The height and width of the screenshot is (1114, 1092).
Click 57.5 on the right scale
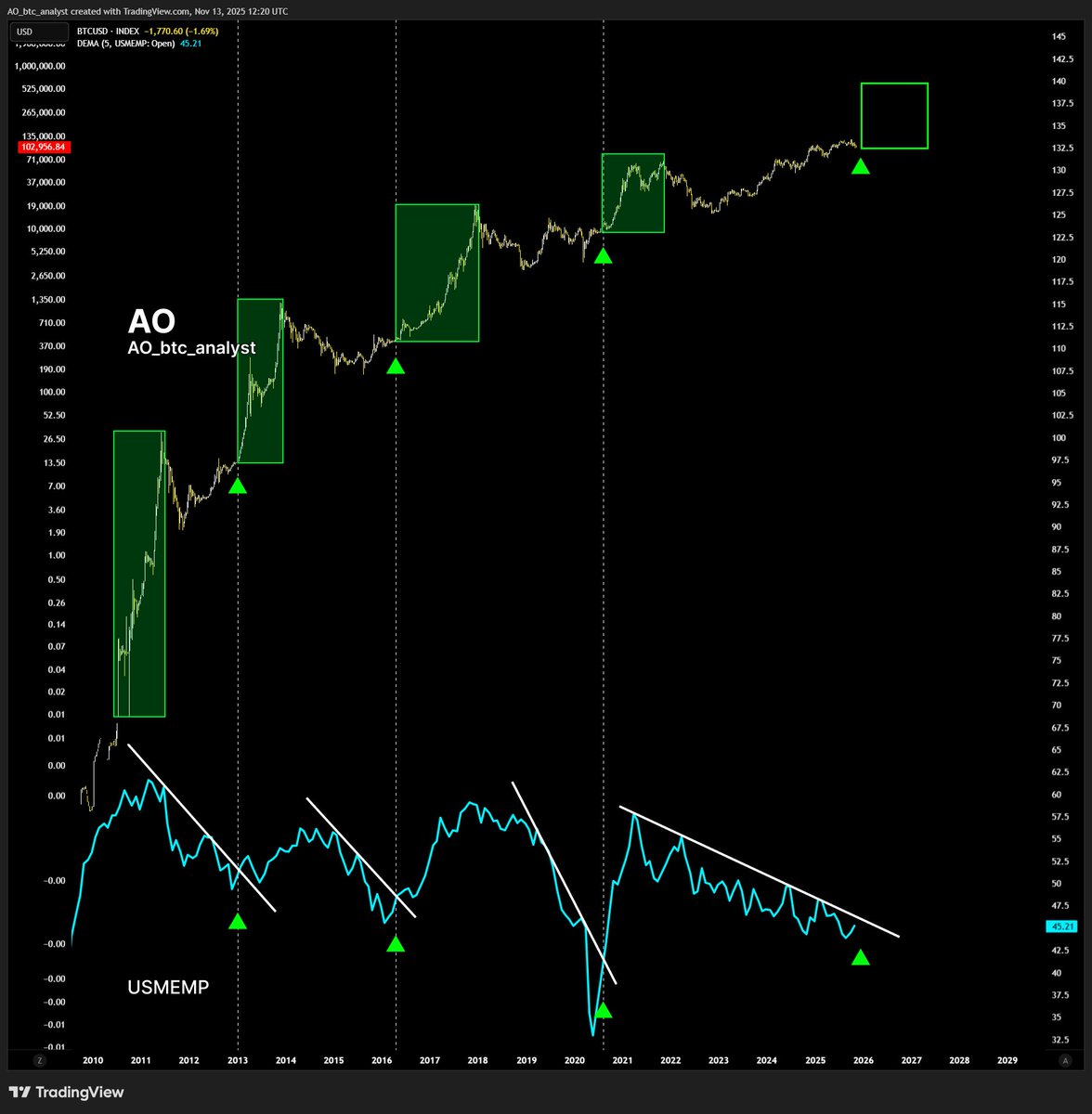pos(1060,816)
